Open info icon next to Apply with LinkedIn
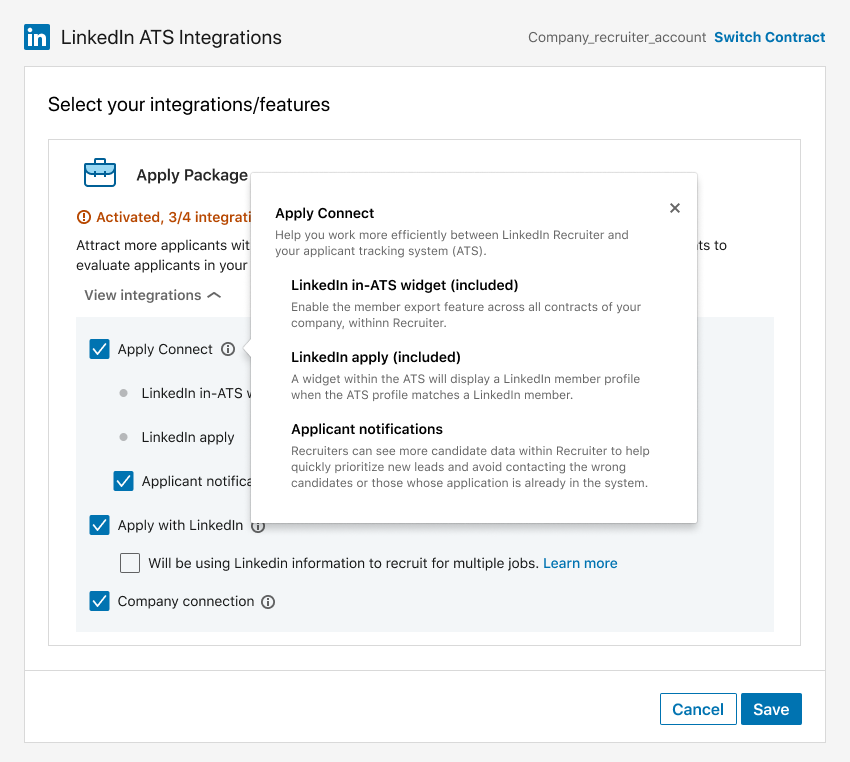Viewport: 850px width, 762px height. [258, 526]
